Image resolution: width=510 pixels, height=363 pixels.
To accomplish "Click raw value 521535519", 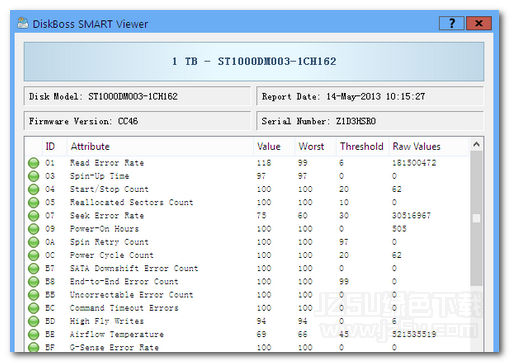I will point(414,334).
